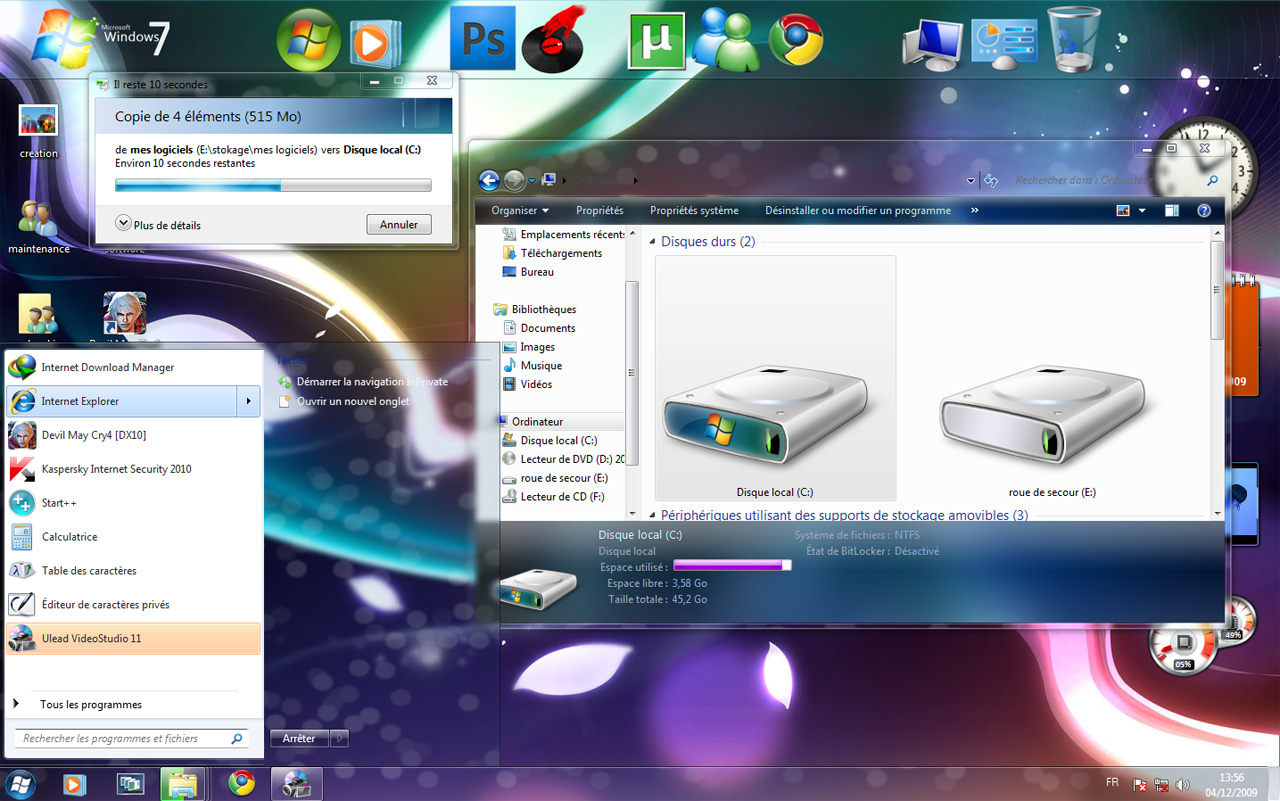Click the 'Espace utilisé' disk usage bar
Screen dimensions: 1280x801
(733, 566)
